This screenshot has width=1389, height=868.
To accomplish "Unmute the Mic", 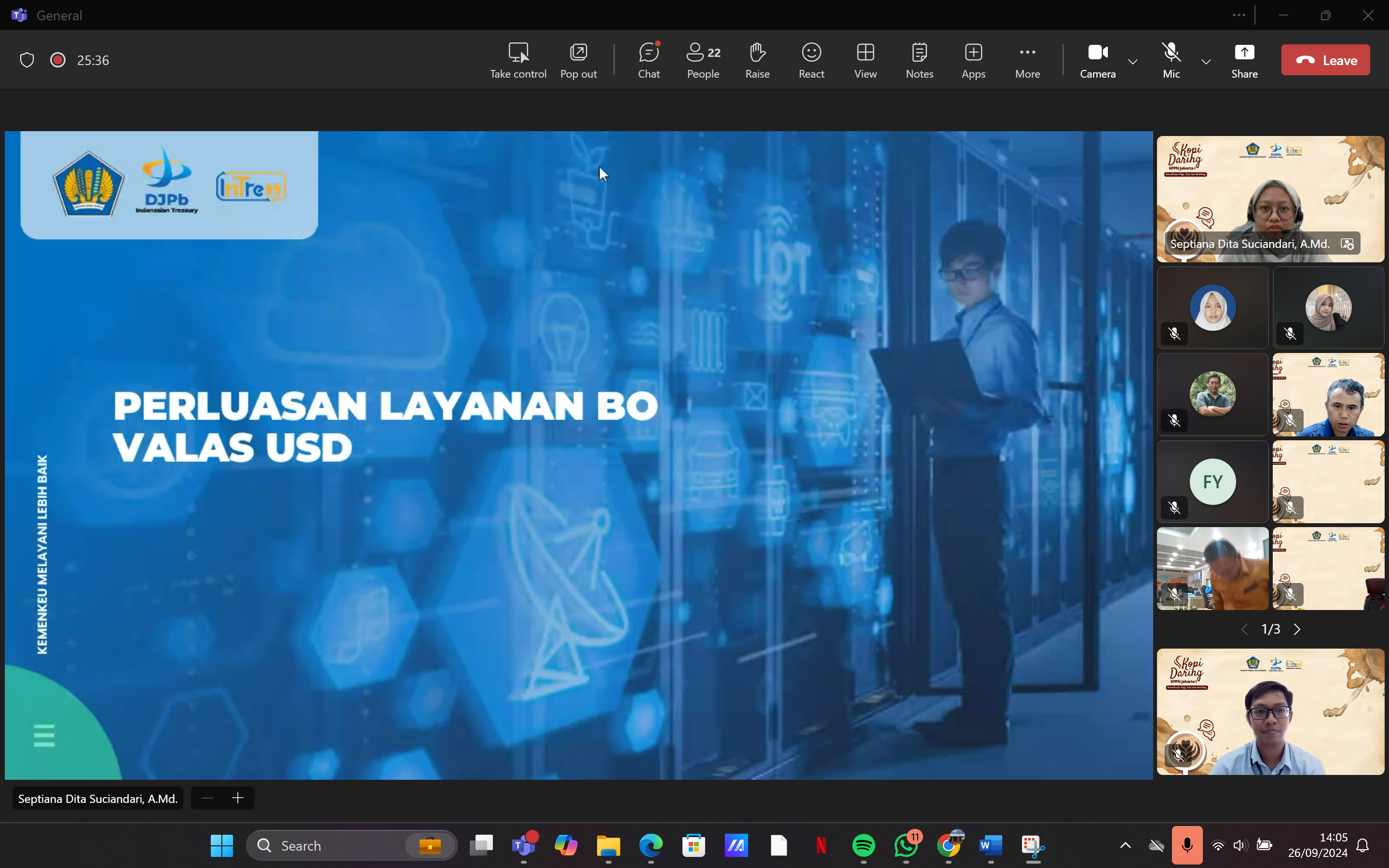I will (1171, 60).
